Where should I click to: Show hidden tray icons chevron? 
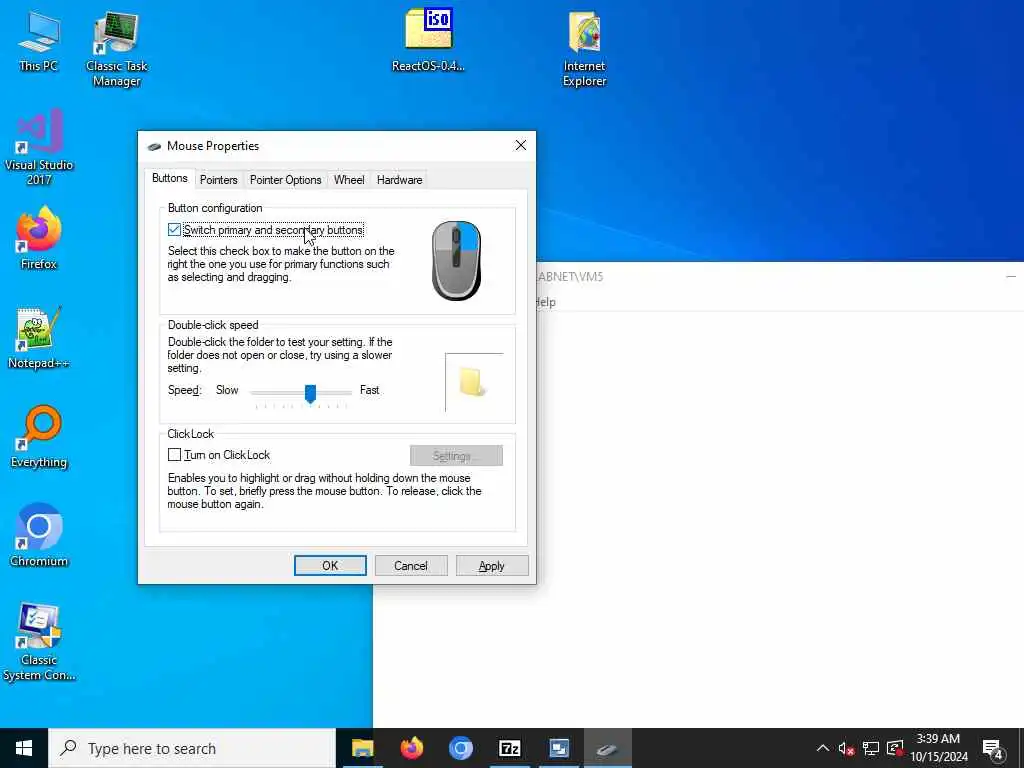click(823, 748)
